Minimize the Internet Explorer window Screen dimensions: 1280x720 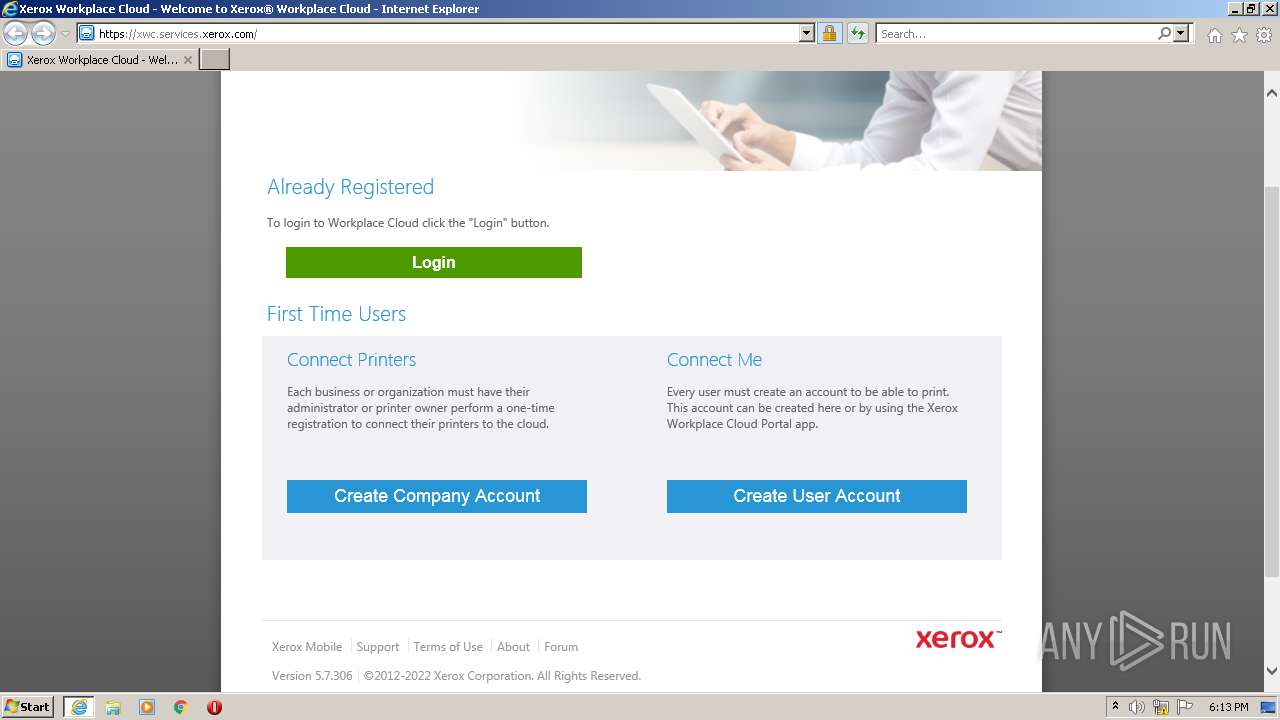pos(1234,9)
